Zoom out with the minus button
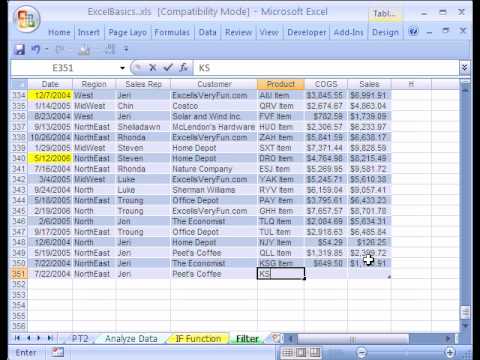This screenshot has width=480, height=360. (361, 352)
